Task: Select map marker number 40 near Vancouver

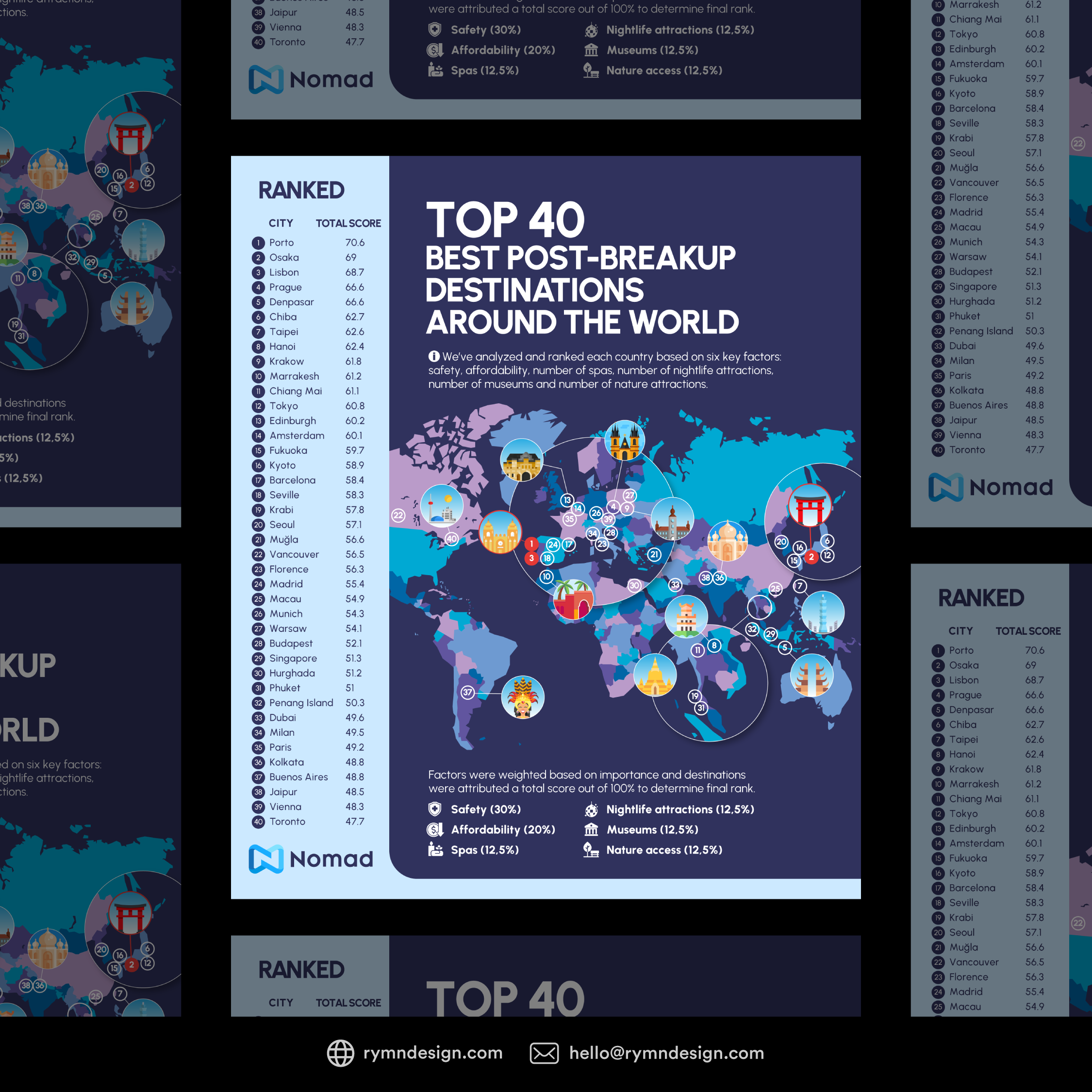Action: (452, 540)
